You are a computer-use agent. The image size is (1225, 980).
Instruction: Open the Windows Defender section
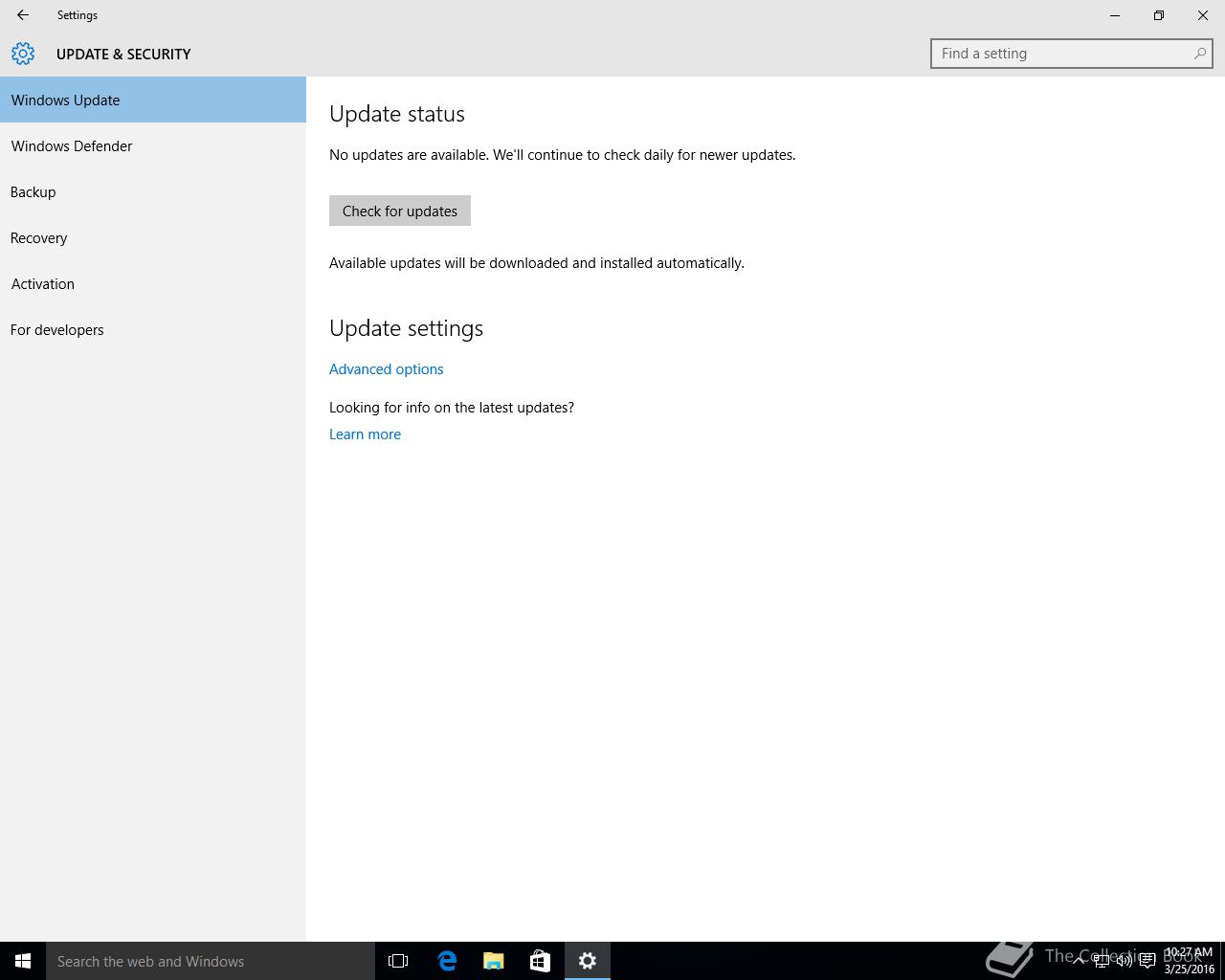(153, 145)
